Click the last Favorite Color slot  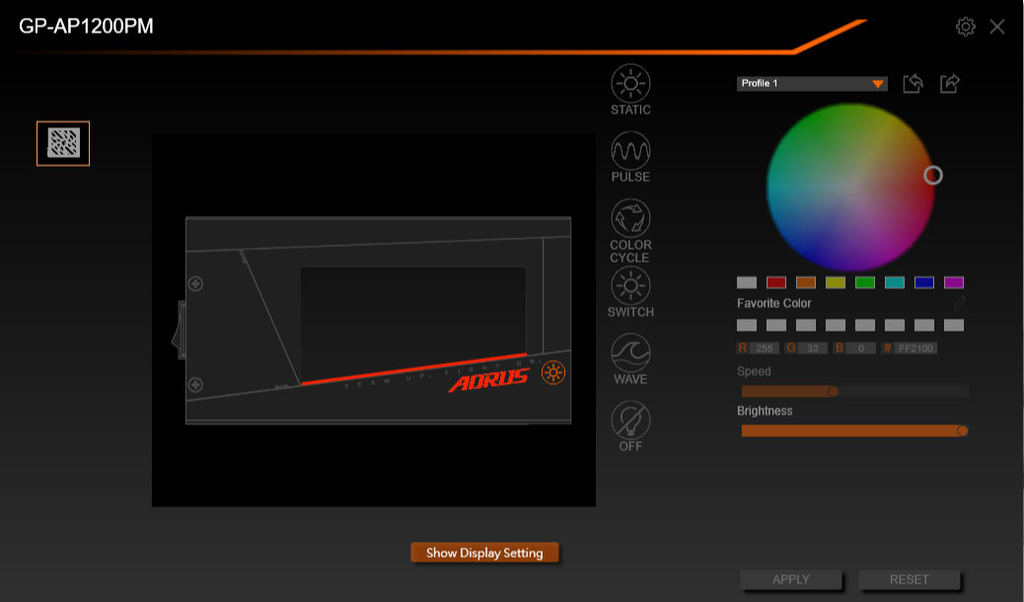click(953, 325)
